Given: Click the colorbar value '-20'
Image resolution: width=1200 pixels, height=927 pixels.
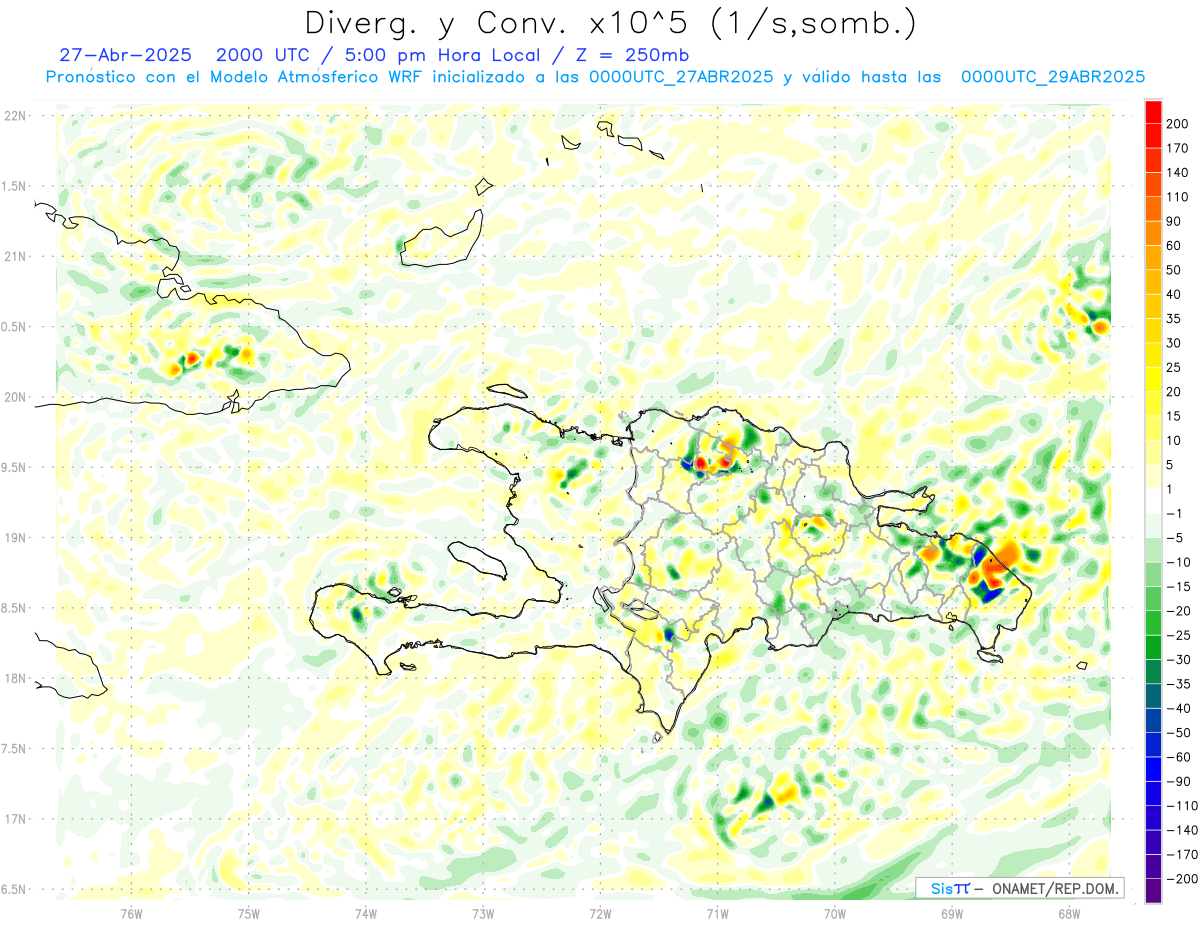Looking at the screenshot, I should pyautogui.click(x=1179, y=611).
